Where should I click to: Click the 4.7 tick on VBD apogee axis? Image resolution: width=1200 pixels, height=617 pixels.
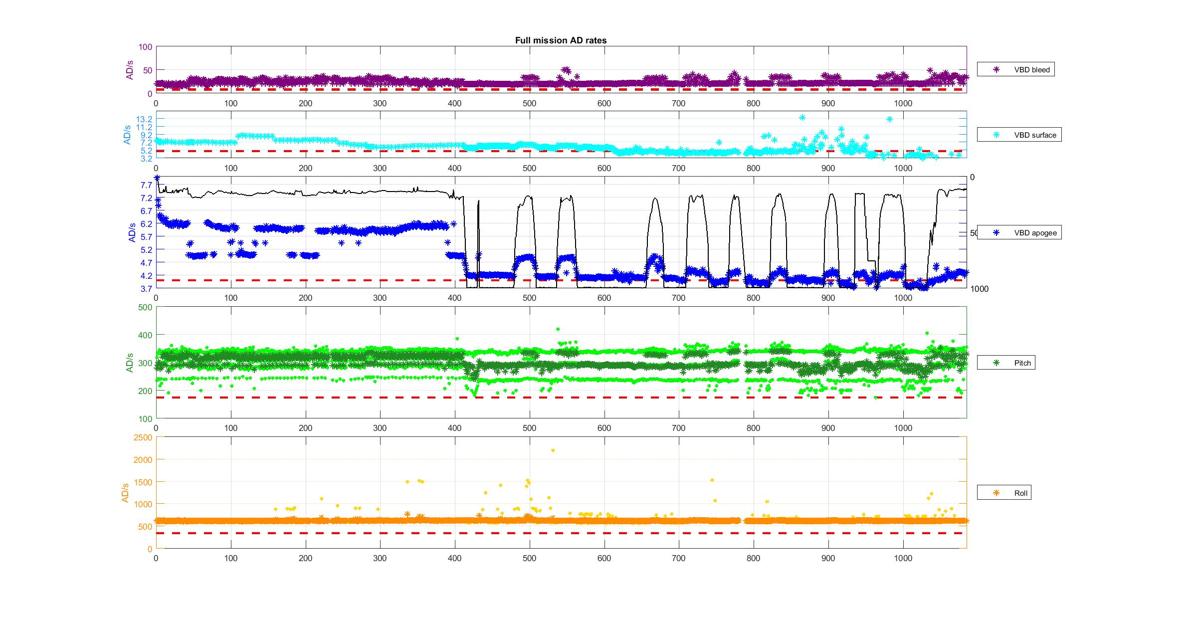146,262
